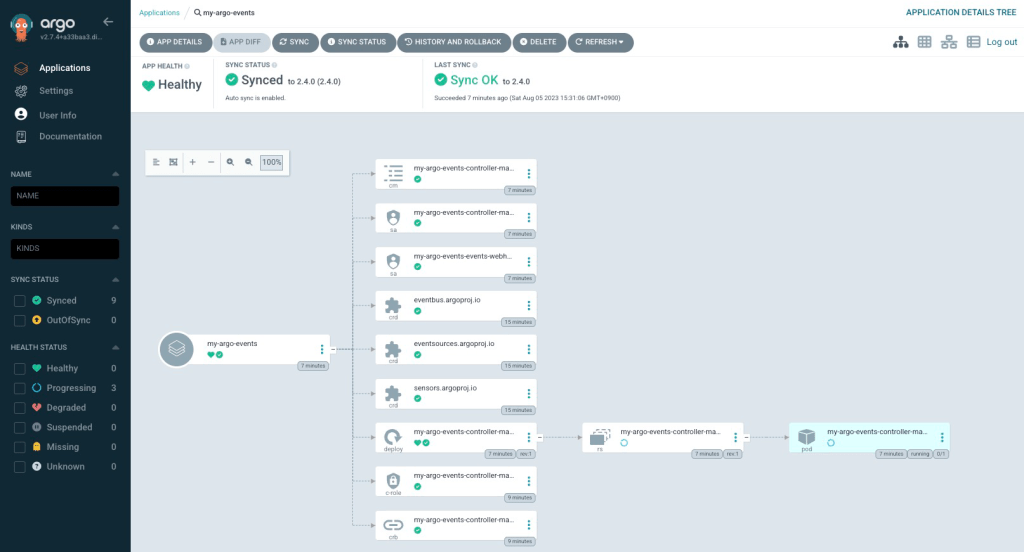Screen dimensions: 1024x552
Task: Click the my-argo-events application node icon
Action: coord(177,349)
